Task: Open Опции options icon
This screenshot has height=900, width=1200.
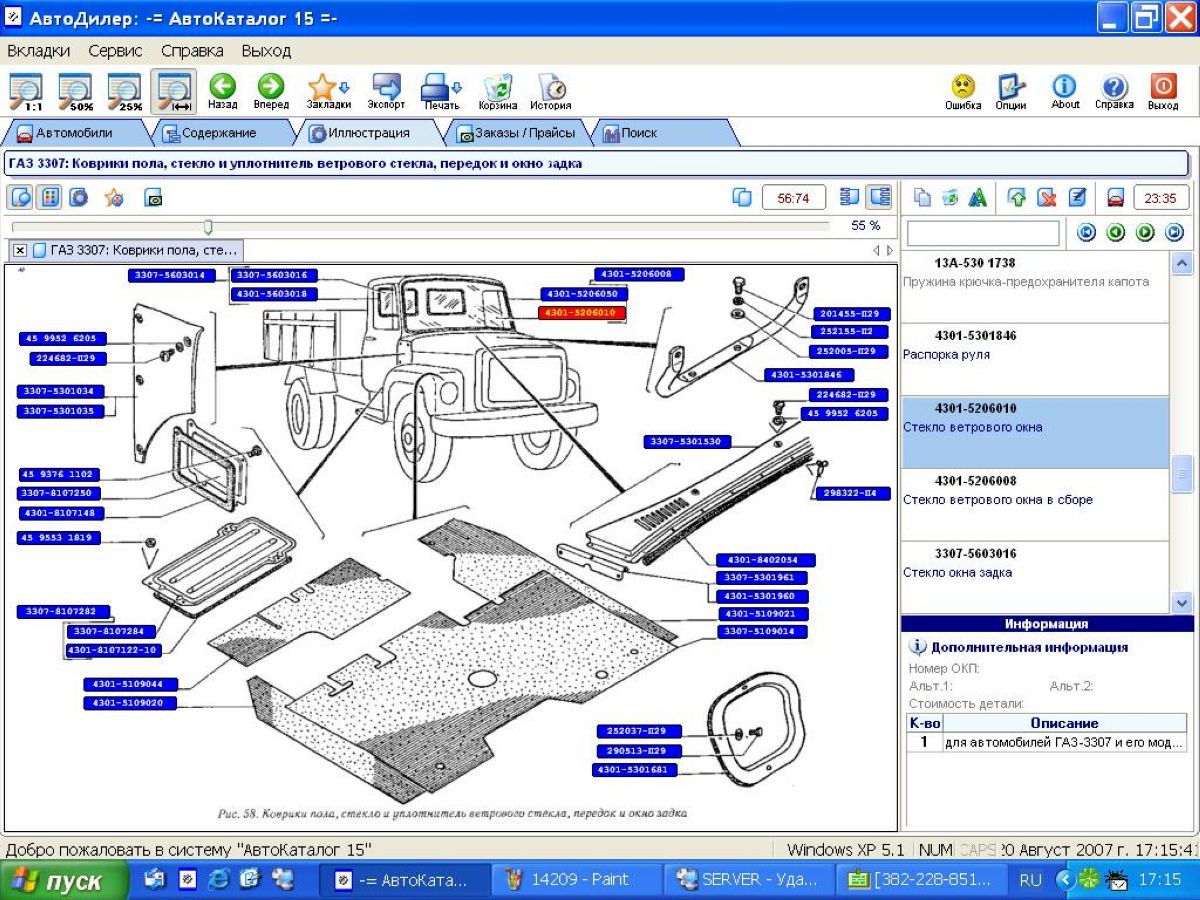Action: pyautogui.click(x=1011, y=90)
